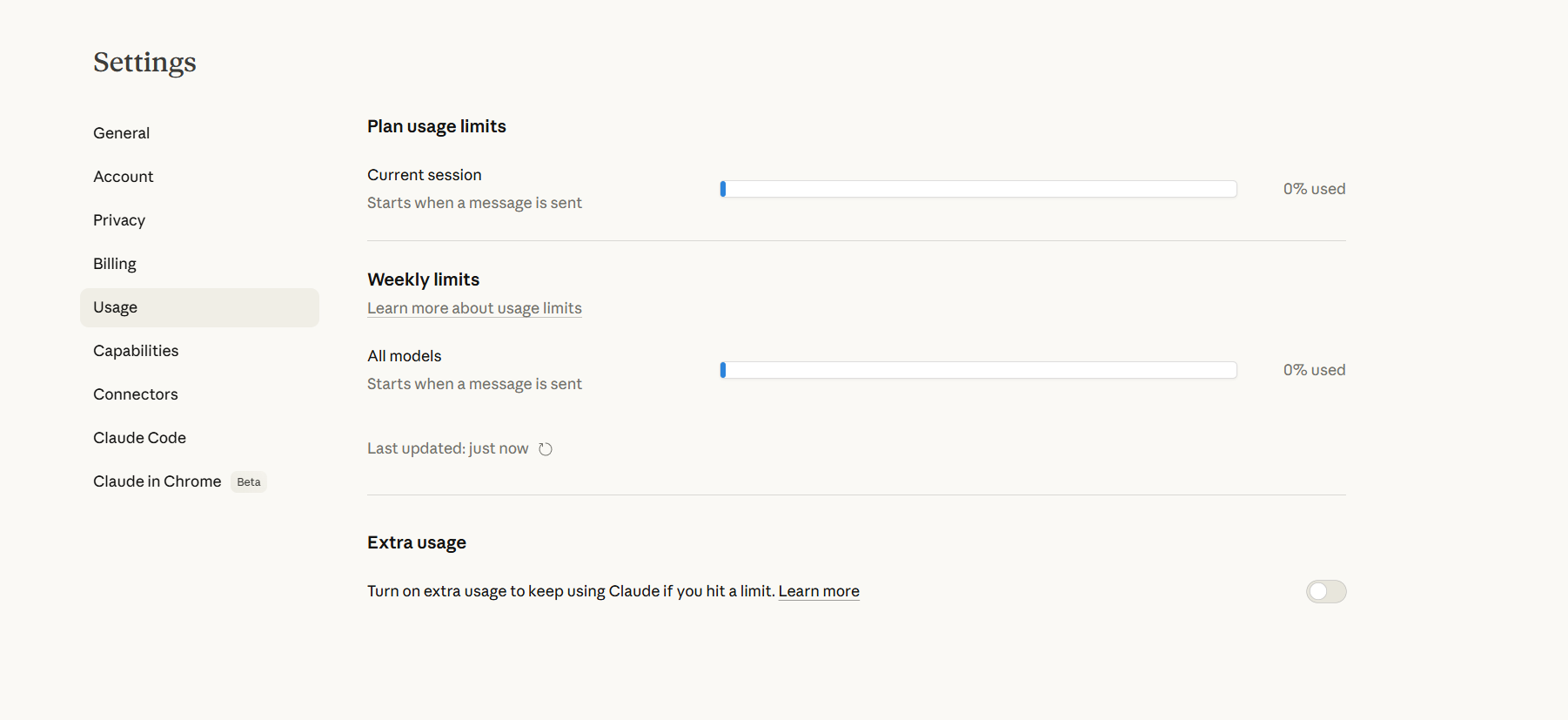Click the Weekly limits heading

click(424, 279)
